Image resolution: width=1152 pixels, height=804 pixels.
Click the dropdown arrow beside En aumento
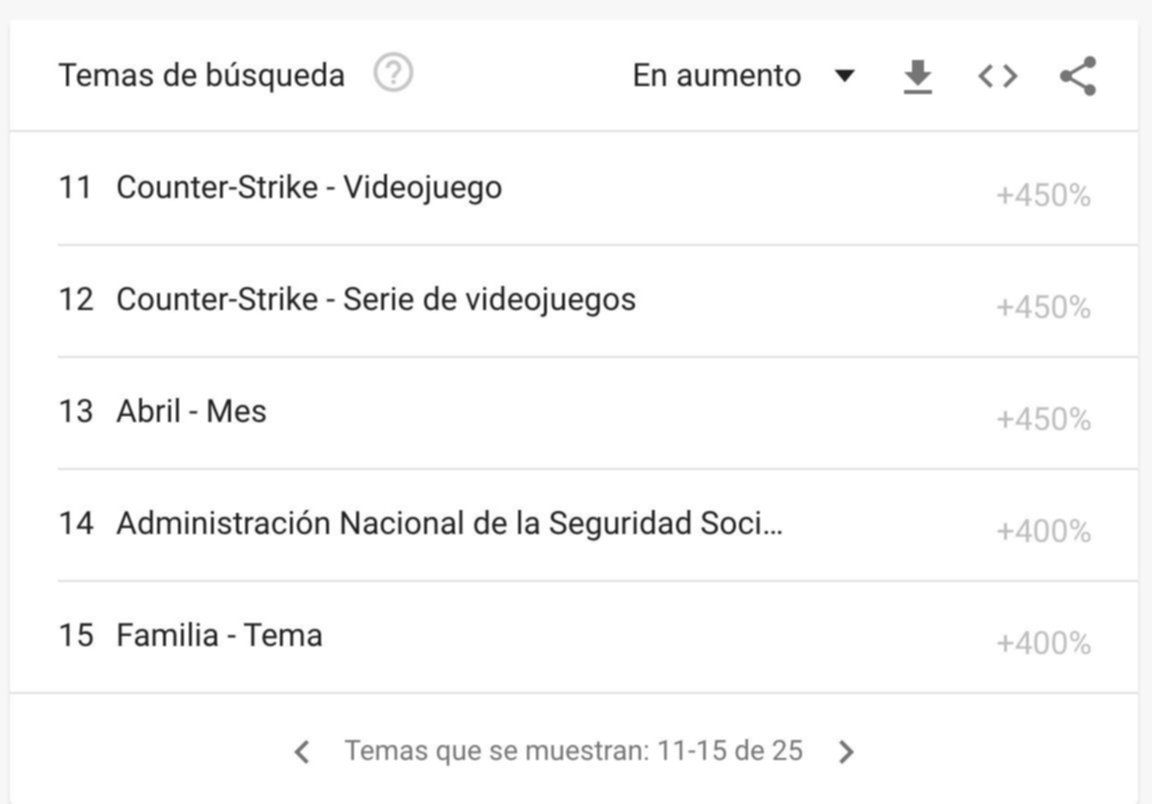coord(845,76)
